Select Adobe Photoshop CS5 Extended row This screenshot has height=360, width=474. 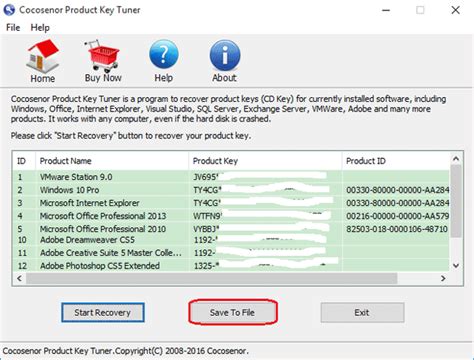[x=231, y=266]
